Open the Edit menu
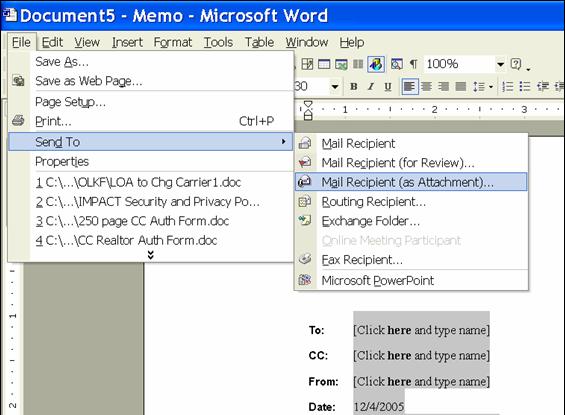 click(52, 42)
